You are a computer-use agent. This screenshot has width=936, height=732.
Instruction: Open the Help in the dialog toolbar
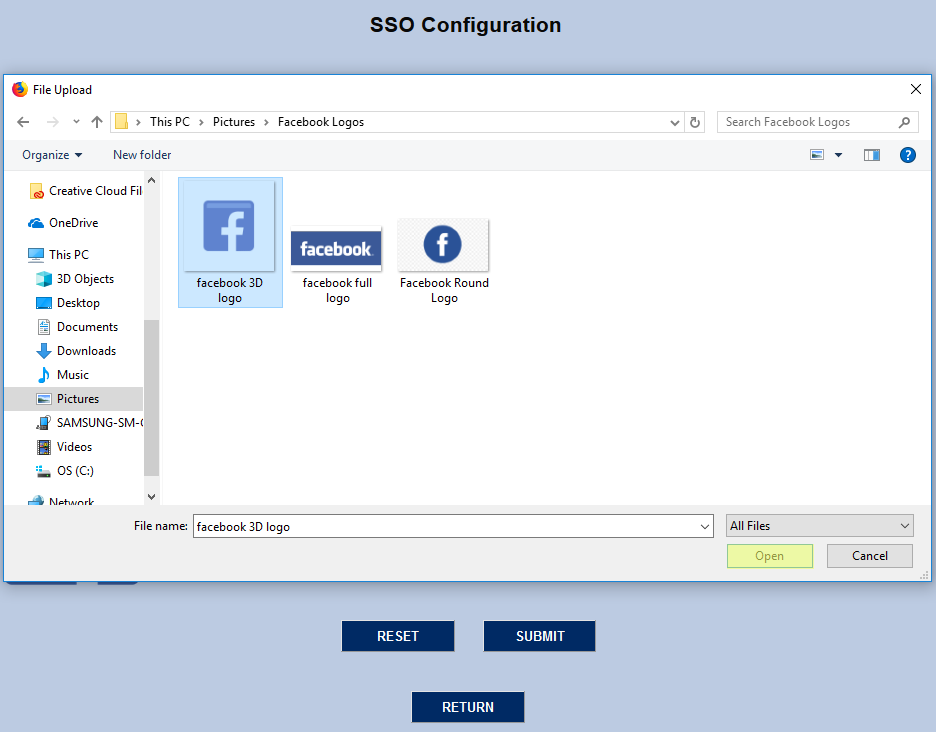coord(907,155)
